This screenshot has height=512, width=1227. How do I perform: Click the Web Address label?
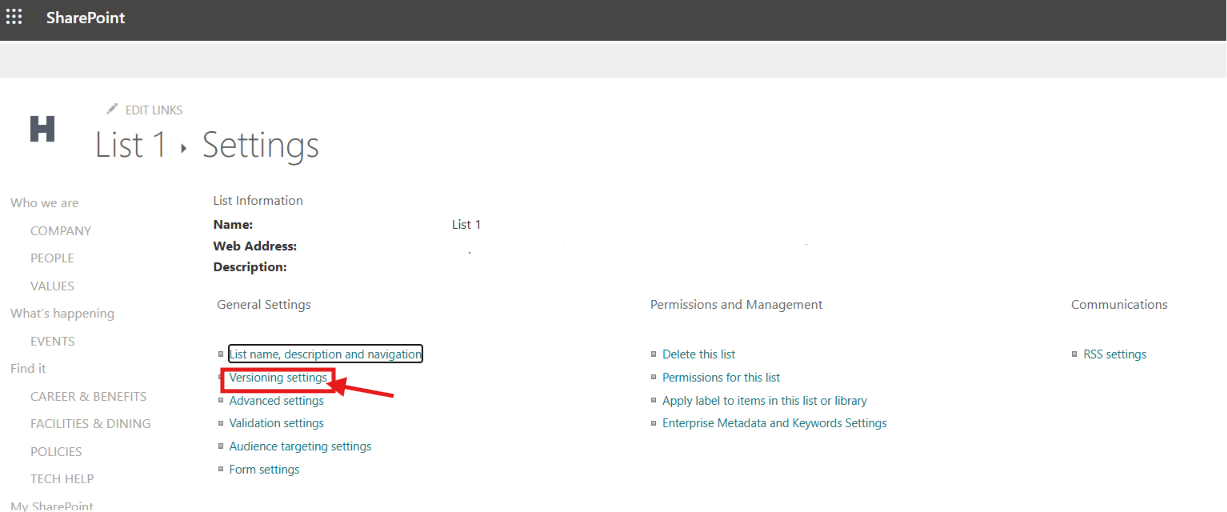point(255,246)
